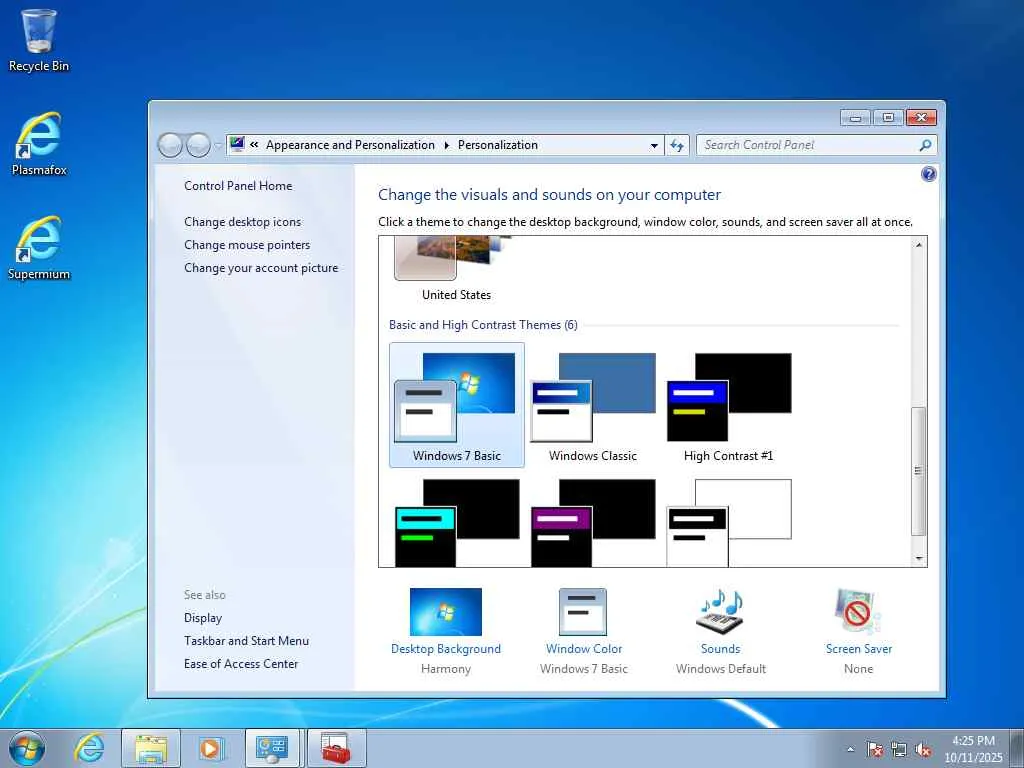Open recent pages dropdown beside Forward

[x=218, y=146]
